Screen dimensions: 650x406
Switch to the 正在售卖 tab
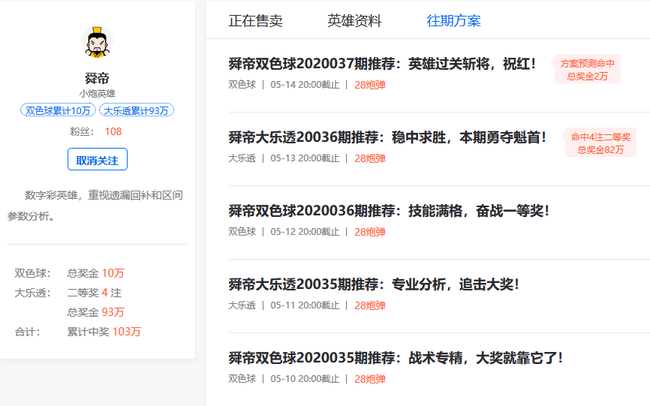(x=255, y=21)
